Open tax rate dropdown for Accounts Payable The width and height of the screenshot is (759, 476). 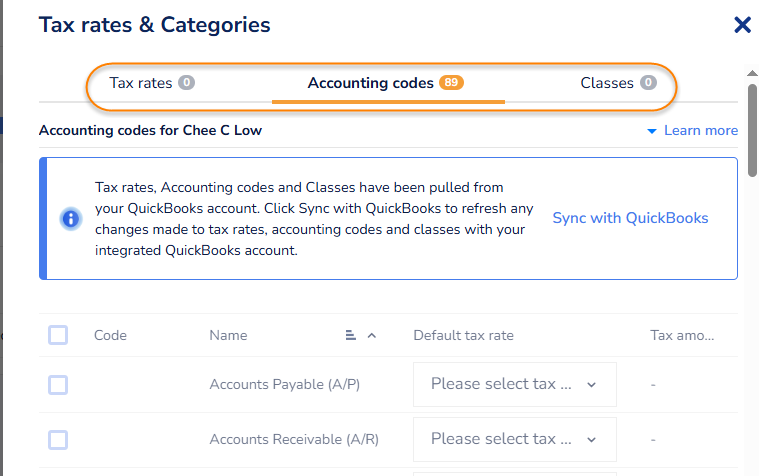pyautogui.click(x=514, y=385)
